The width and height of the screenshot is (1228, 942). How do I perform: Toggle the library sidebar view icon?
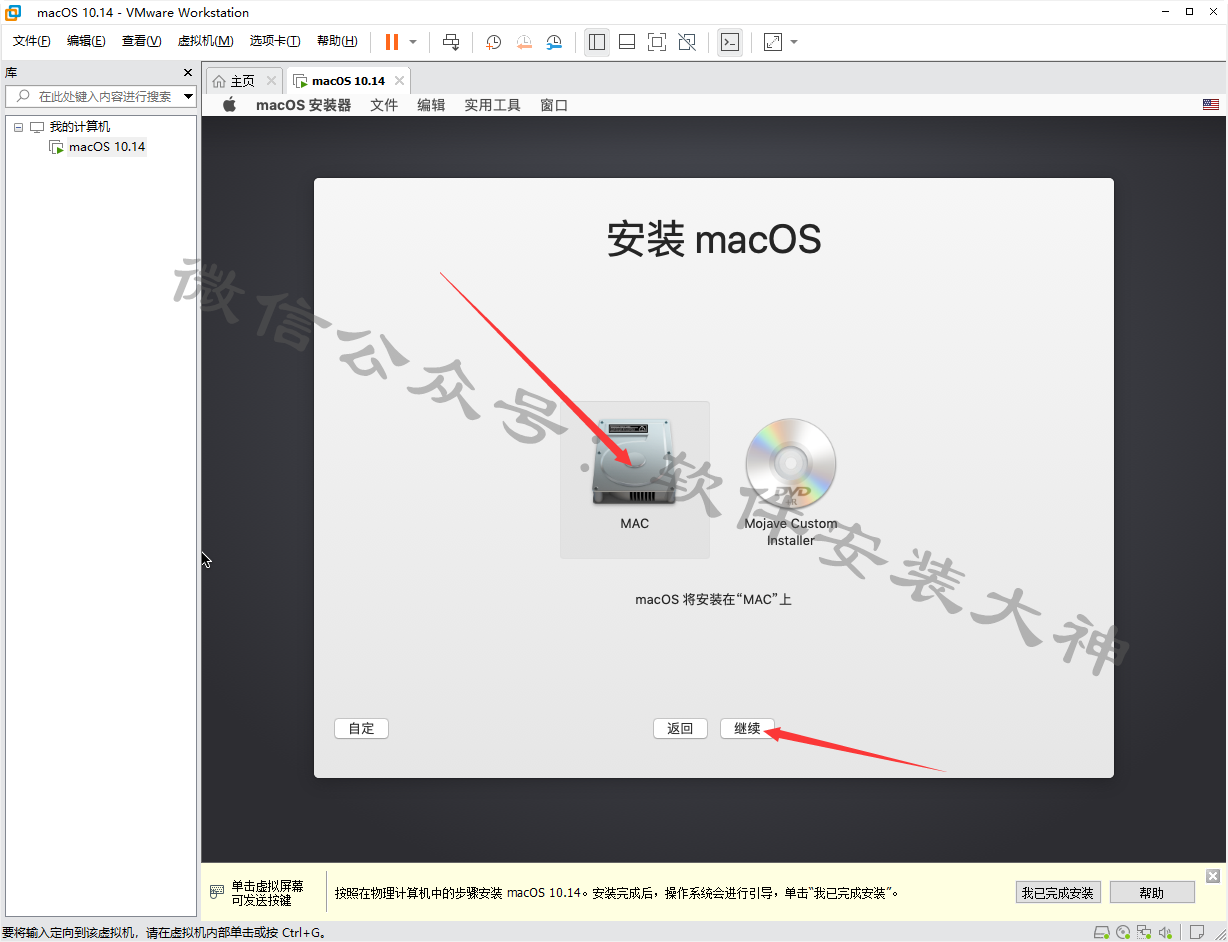[x=597, y=42]
